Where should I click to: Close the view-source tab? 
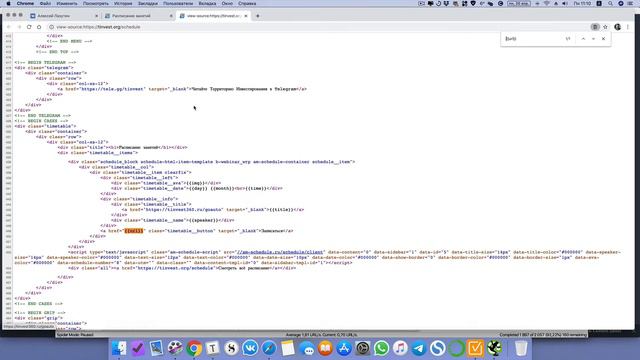point(246,16)
